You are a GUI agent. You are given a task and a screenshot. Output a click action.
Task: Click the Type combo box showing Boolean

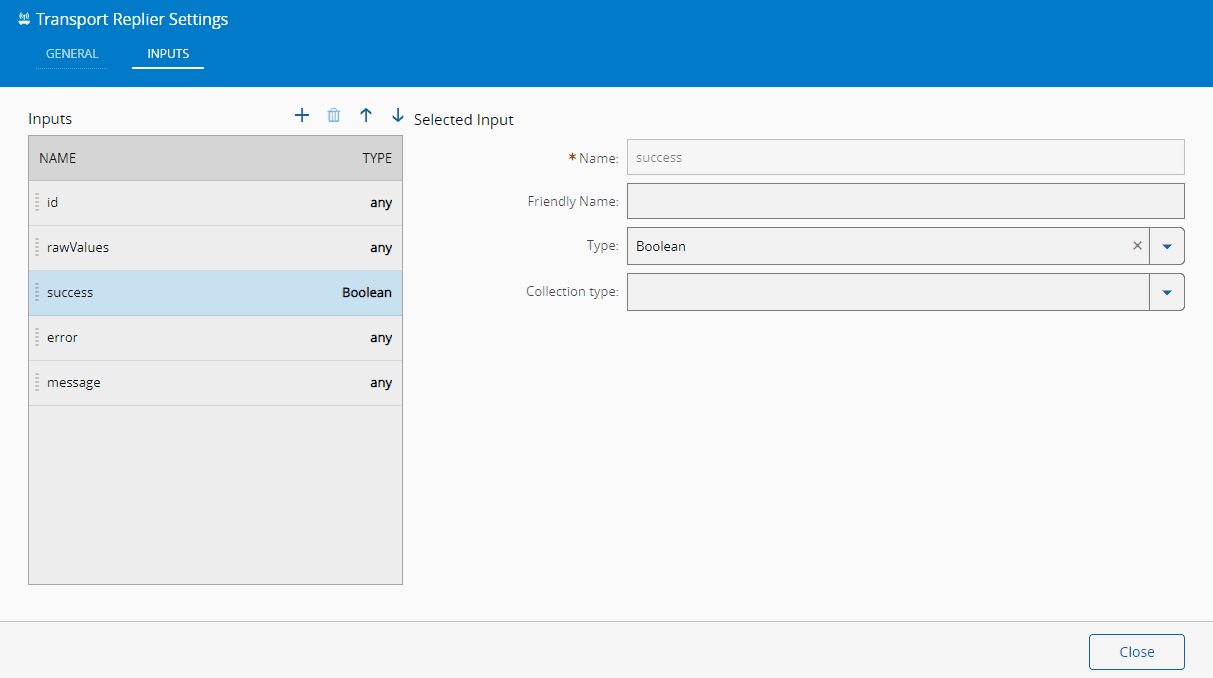tap(880, 246)
